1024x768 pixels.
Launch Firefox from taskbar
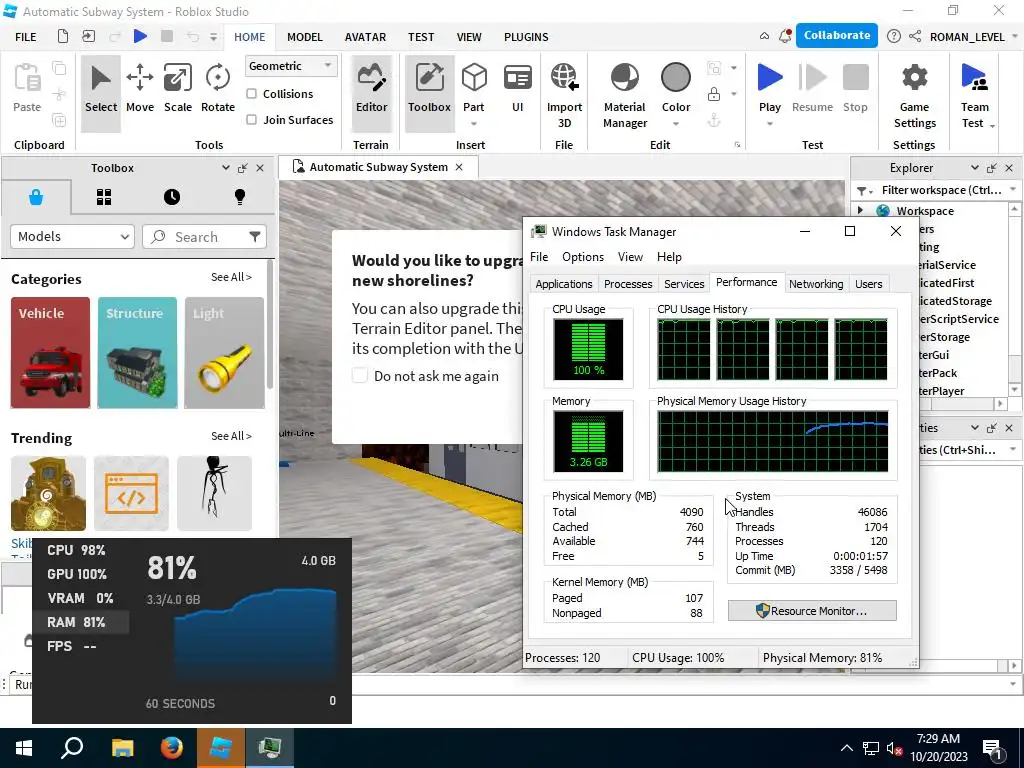(x=172, y=748)
